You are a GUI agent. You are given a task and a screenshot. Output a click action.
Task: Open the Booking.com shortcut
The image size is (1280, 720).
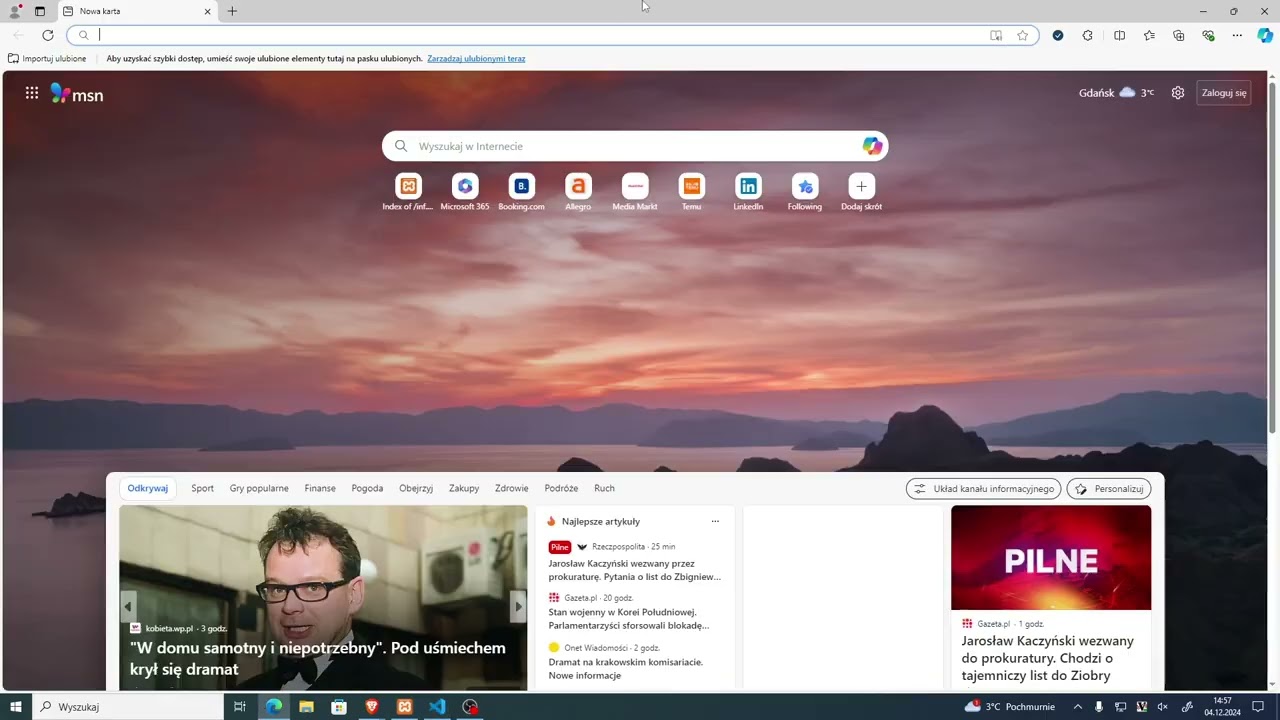coord(521,192)
